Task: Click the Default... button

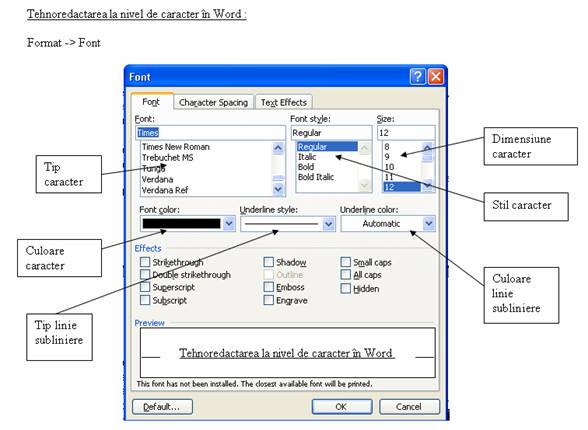Action: [x=162, y=407]
